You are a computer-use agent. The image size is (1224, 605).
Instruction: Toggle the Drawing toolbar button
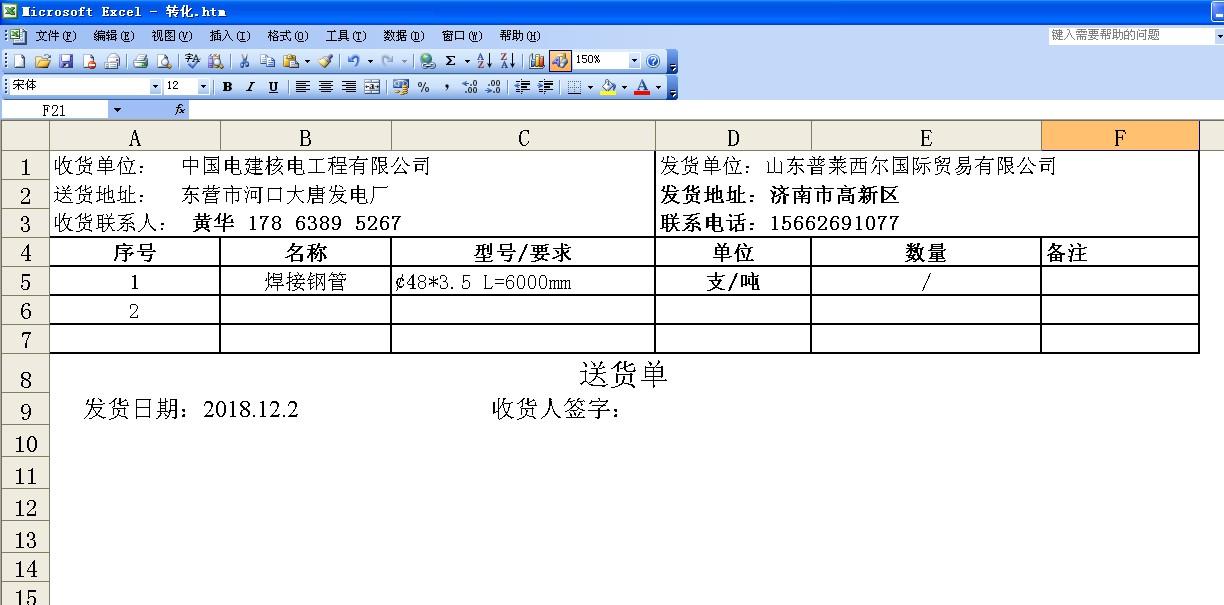pos(560,61)
